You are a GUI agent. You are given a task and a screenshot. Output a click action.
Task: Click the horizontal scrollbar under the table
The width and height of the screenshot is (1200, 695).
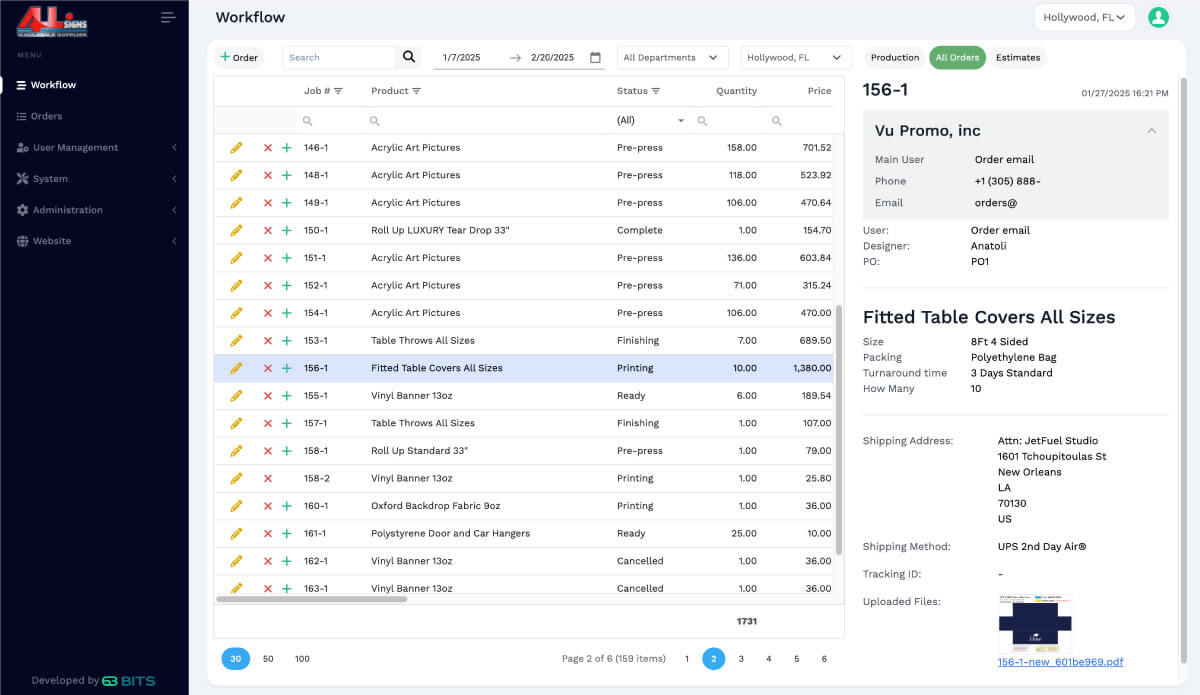coord(311,598)
